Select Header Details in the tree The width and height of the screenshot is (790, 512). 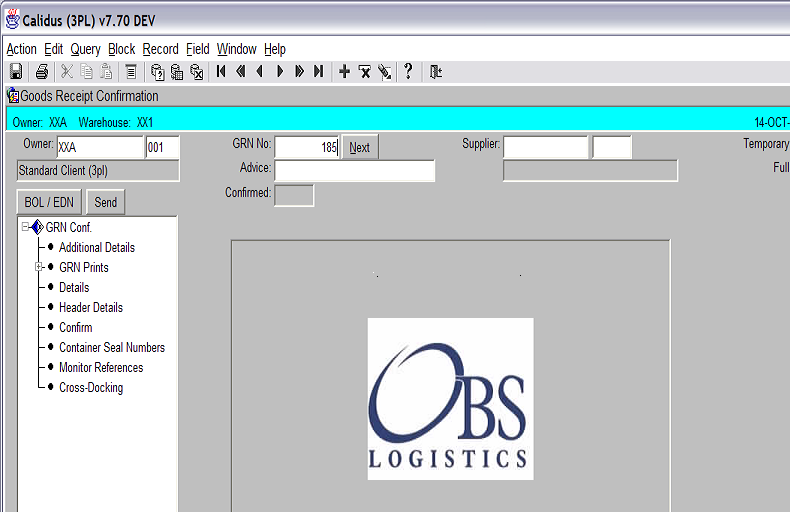tap(91, 307)
